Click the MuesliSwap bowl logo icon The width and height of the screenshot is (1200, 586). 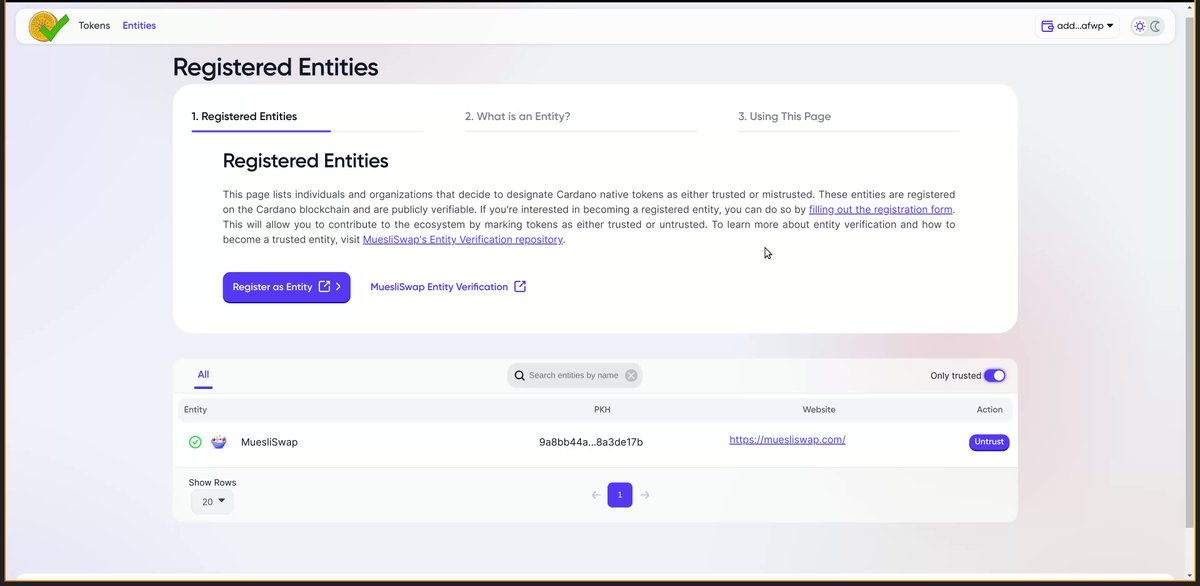pos(219,442)
